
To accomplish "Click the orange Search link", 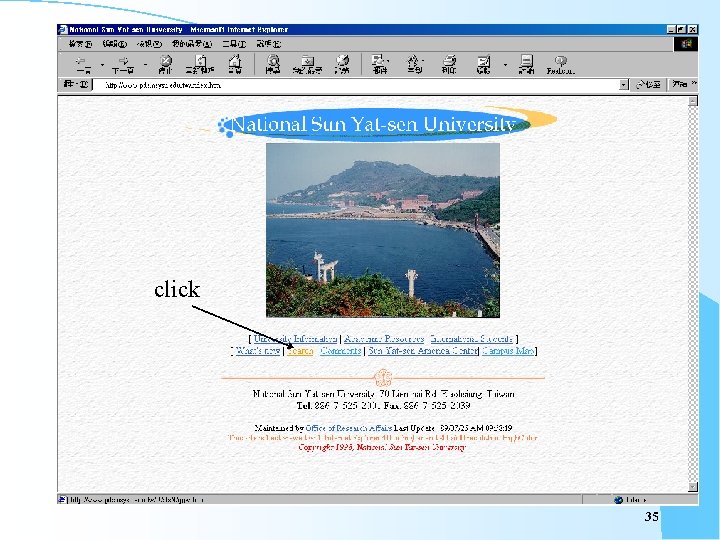I will [x=300, y=351].
